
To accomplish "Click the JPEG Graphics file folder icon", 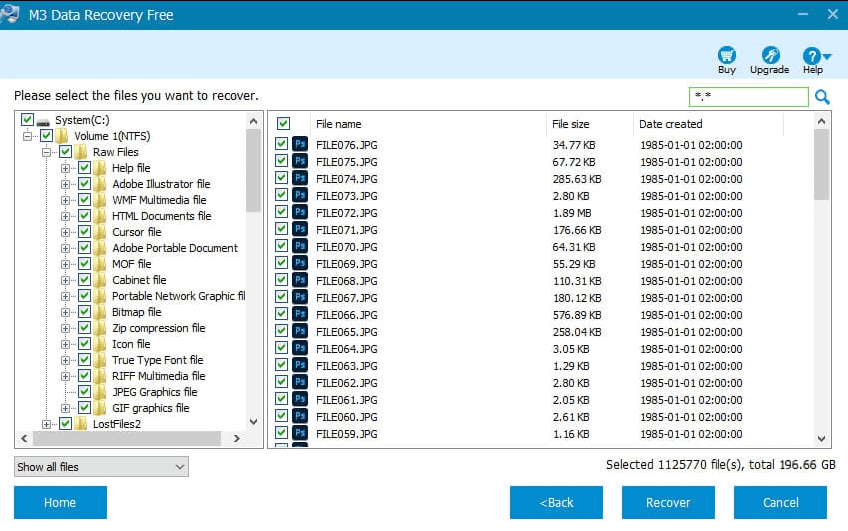I will 100,392.
